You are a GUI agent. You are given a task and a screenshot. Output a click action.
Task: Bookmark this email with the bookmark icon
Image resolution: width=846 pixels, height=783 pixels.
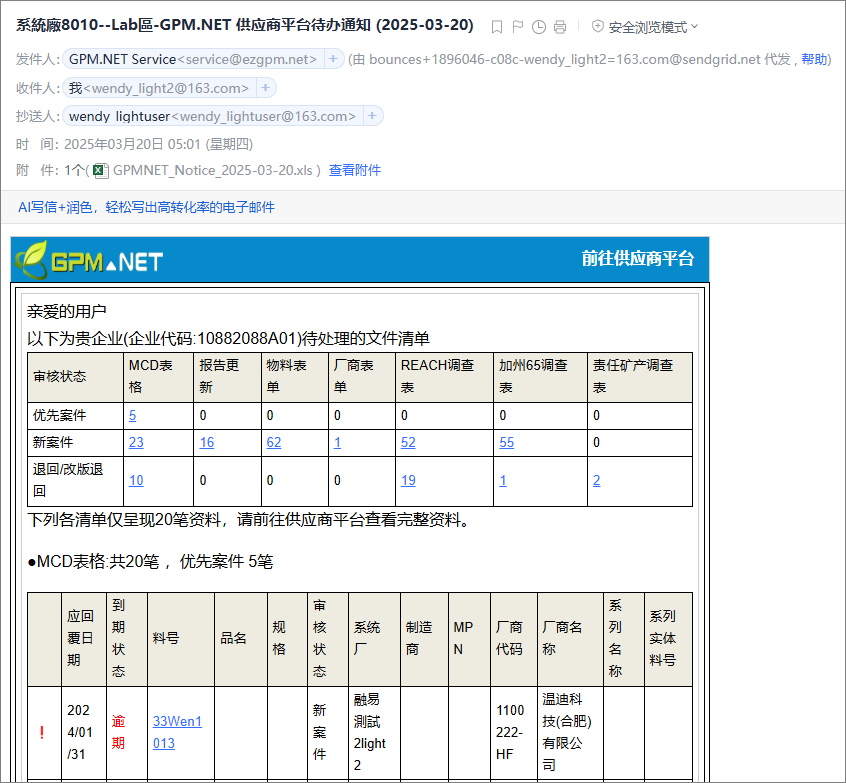(497, 27)
